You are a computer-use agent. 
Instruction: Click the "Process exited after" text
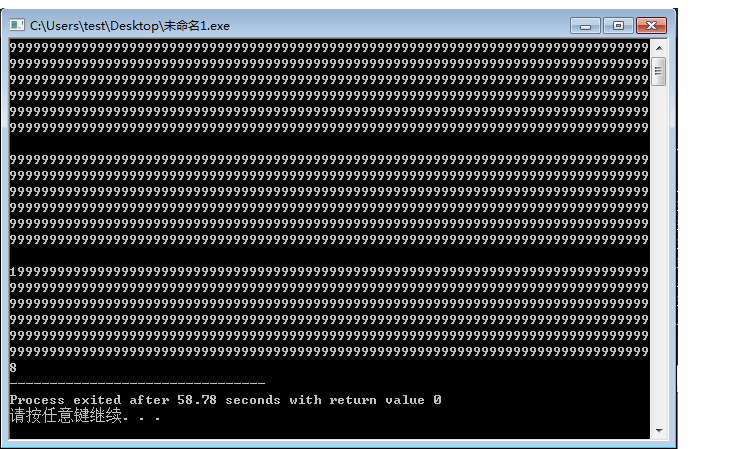point(65,400)
